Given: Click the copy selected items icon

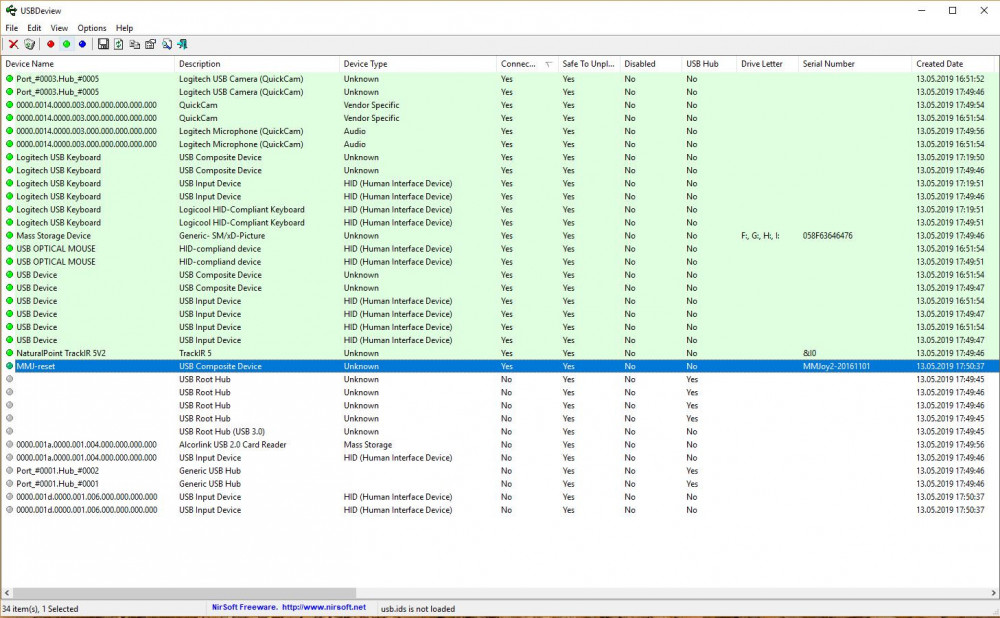Looking at the screenshot, I should (x=134, y=44).
